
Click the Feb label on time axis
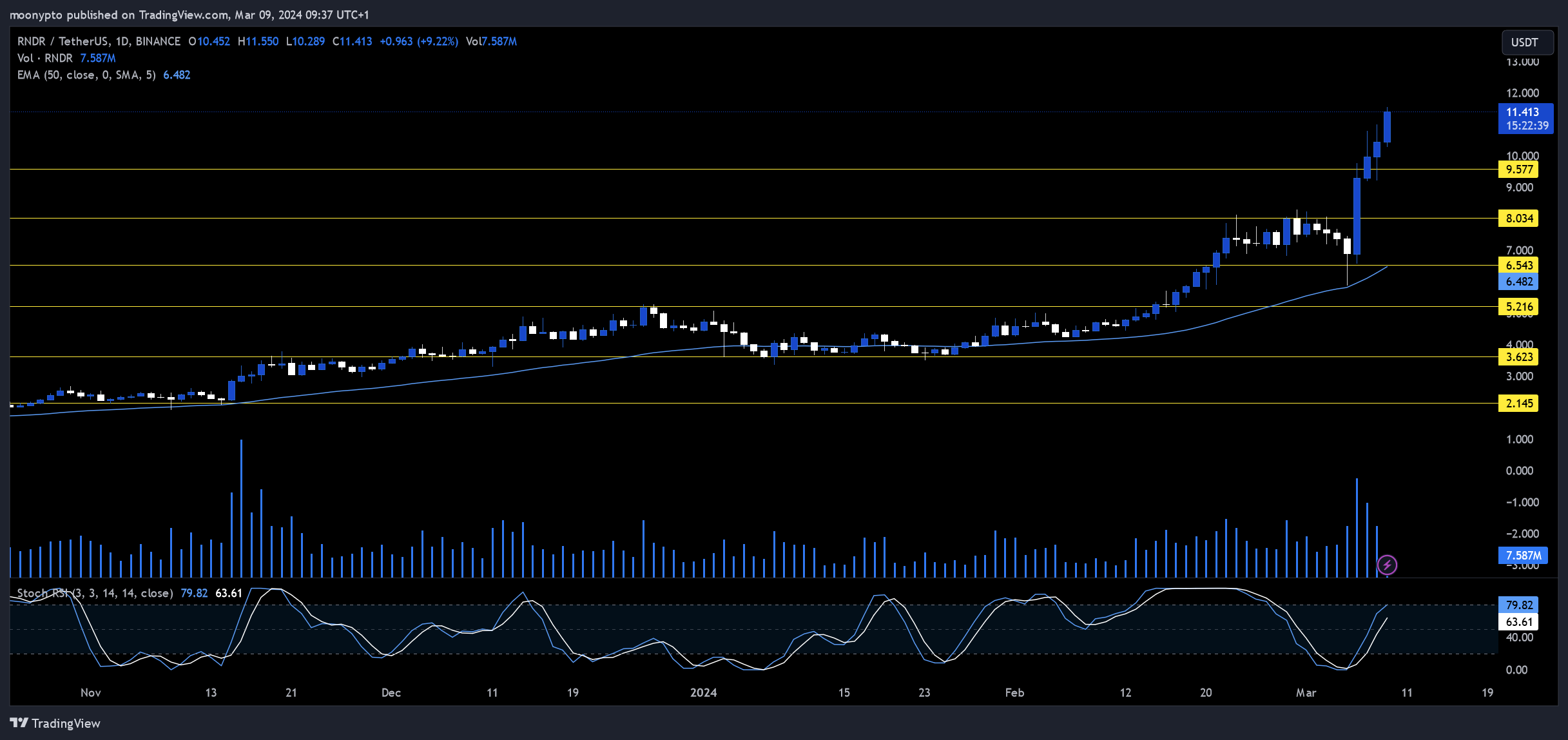tap(1014, 692)
